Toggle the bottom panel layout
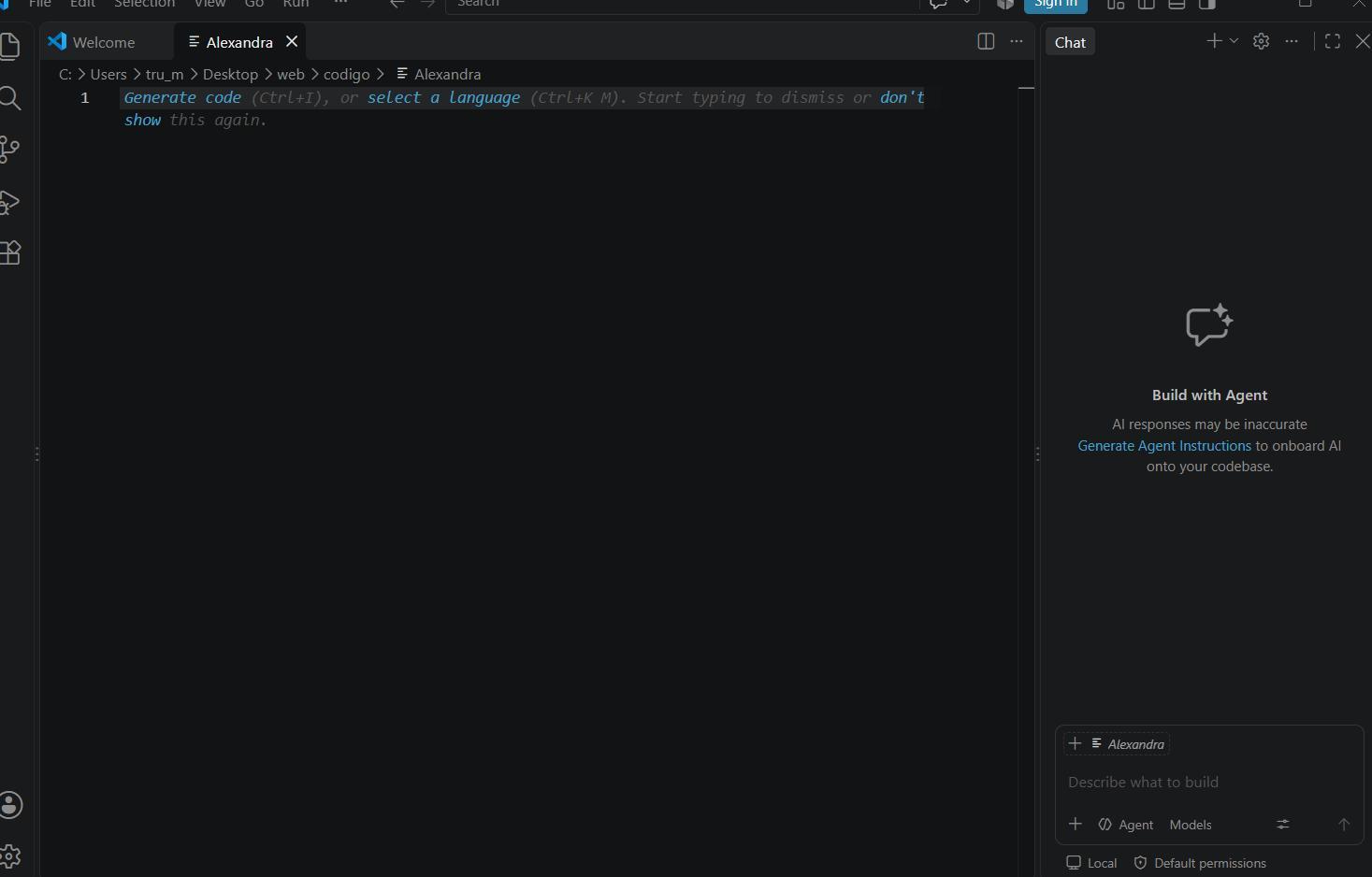 (1177, 4)
